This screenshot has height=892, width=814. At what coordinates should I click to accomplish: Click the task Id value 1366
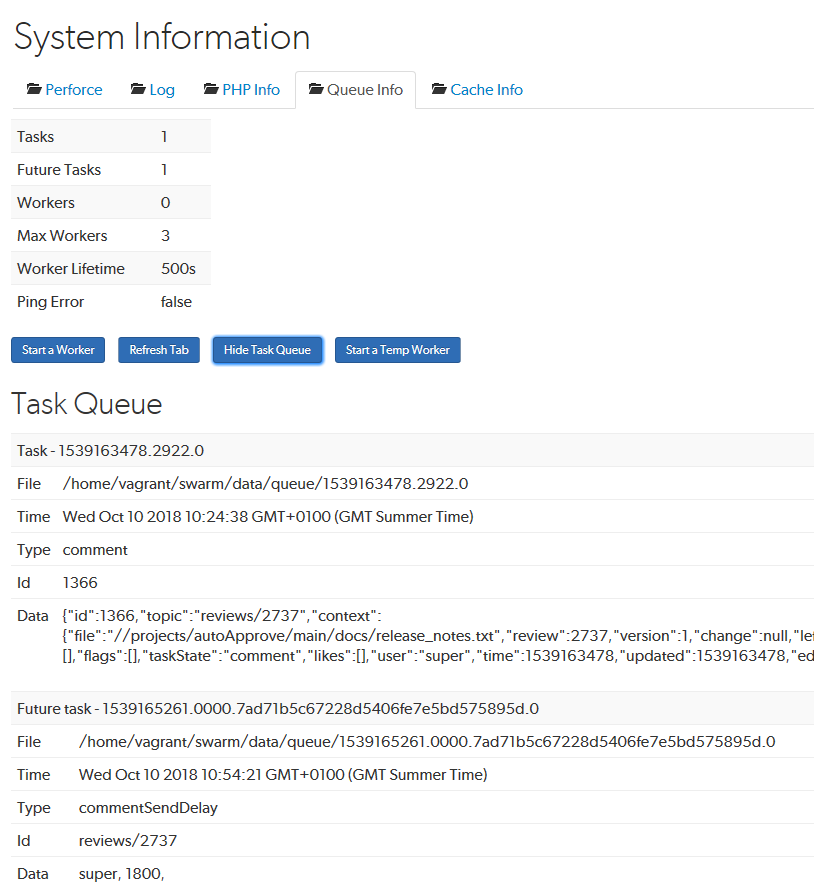pyautogui.click(x=80, y=583)
